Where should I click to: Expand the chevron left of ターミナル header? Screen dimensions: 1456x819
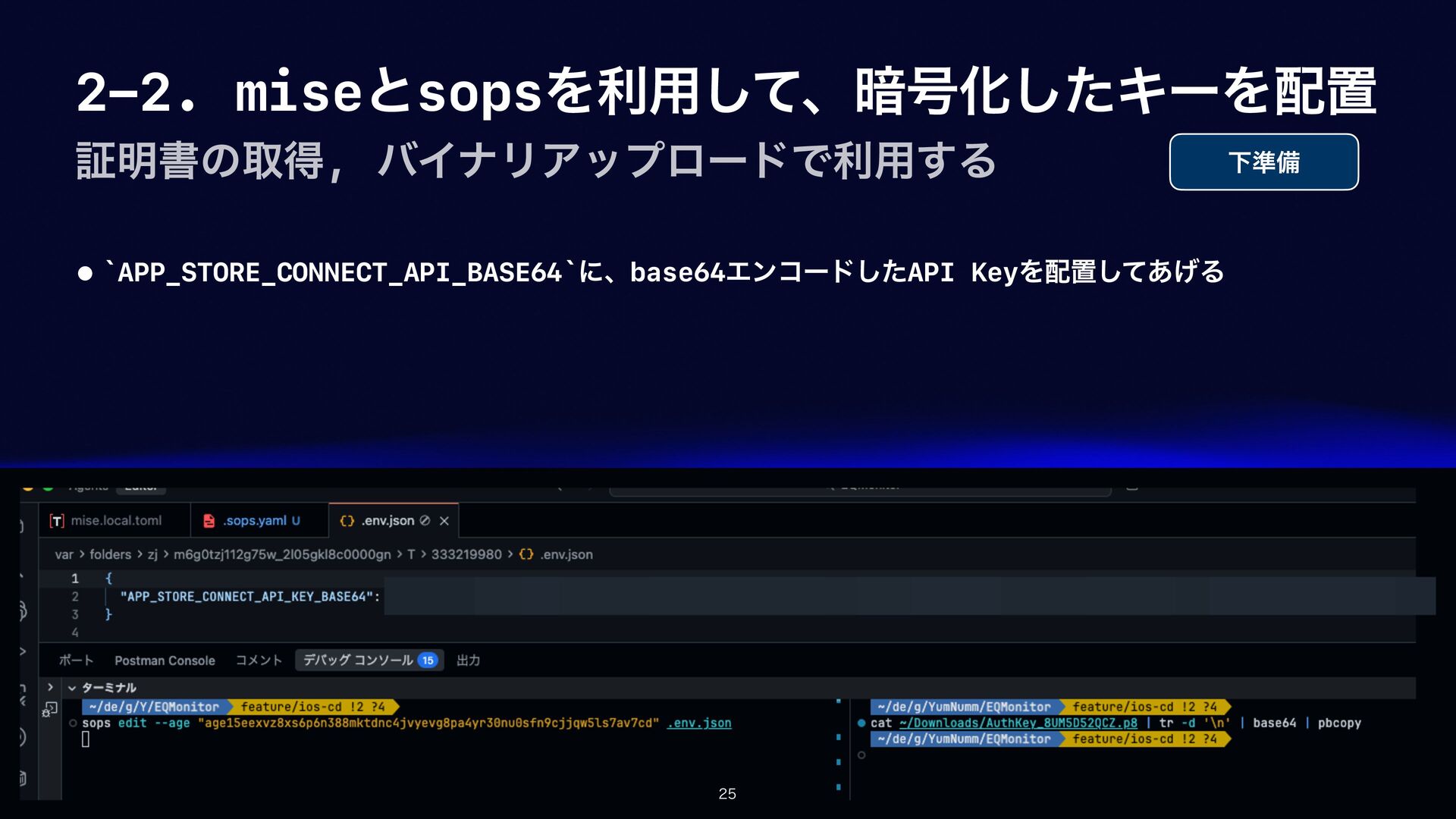click(x=50, y=688)
